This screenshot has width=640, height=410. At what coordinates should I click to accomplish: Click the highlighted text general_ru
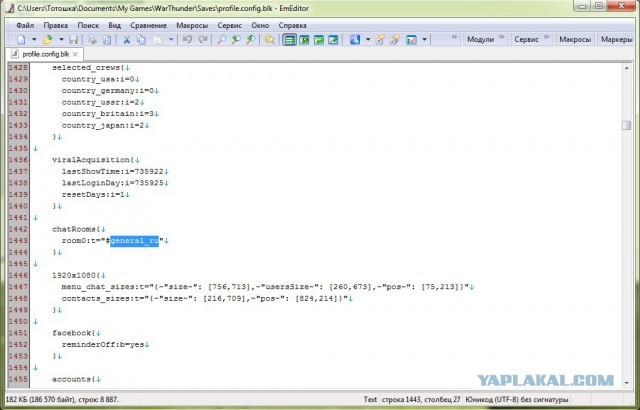click(134, 241)
